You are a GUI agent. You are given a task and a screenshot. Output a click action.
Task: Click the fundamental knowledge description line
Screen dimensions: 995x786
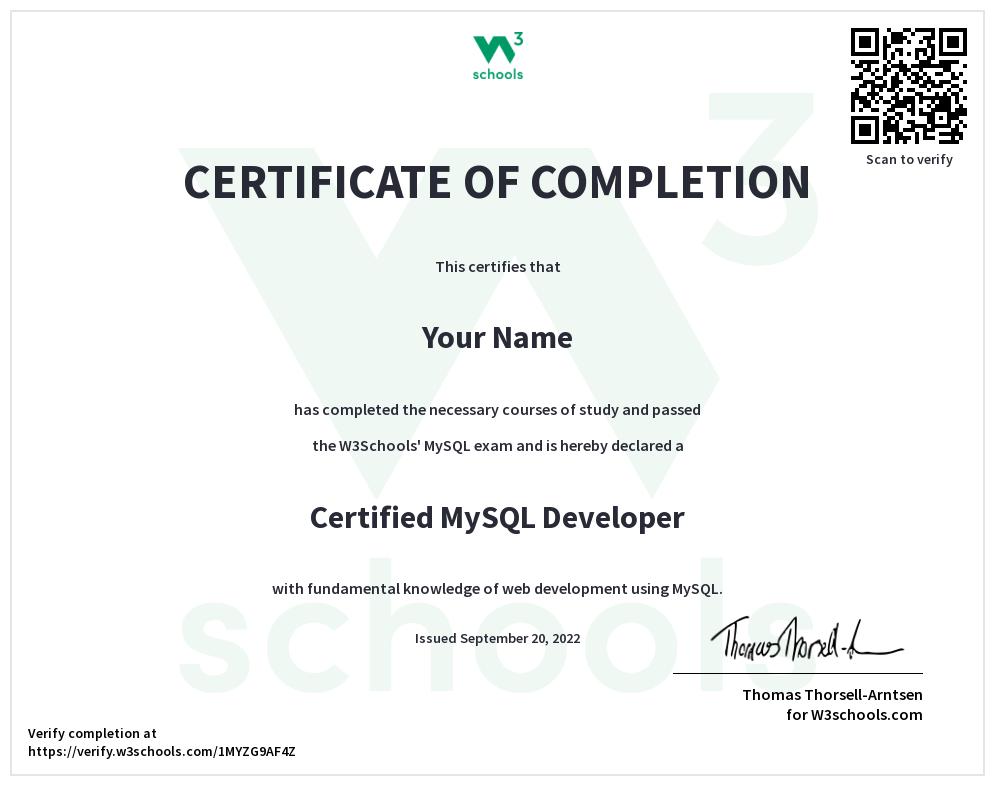click(497, 590)
